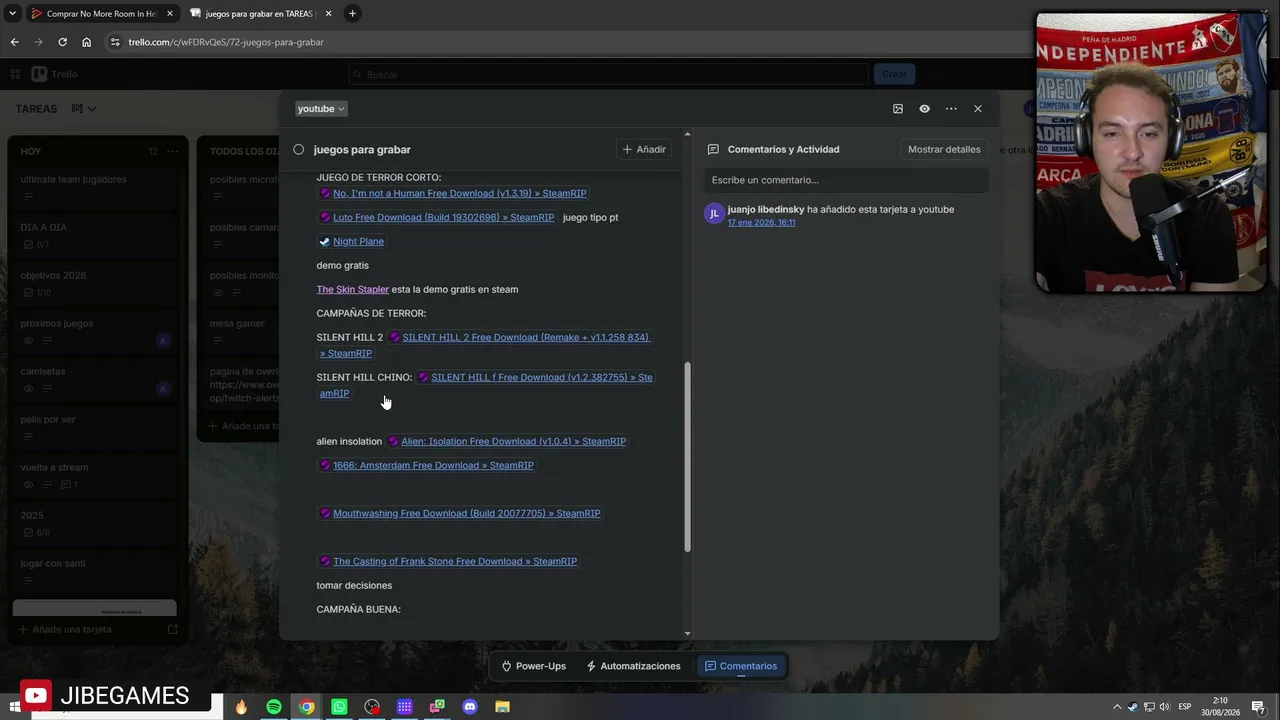Screen dimensions: 1280x720
Task: Open Google Chrome from the taskbar
Action: click(x=307, y=707)
